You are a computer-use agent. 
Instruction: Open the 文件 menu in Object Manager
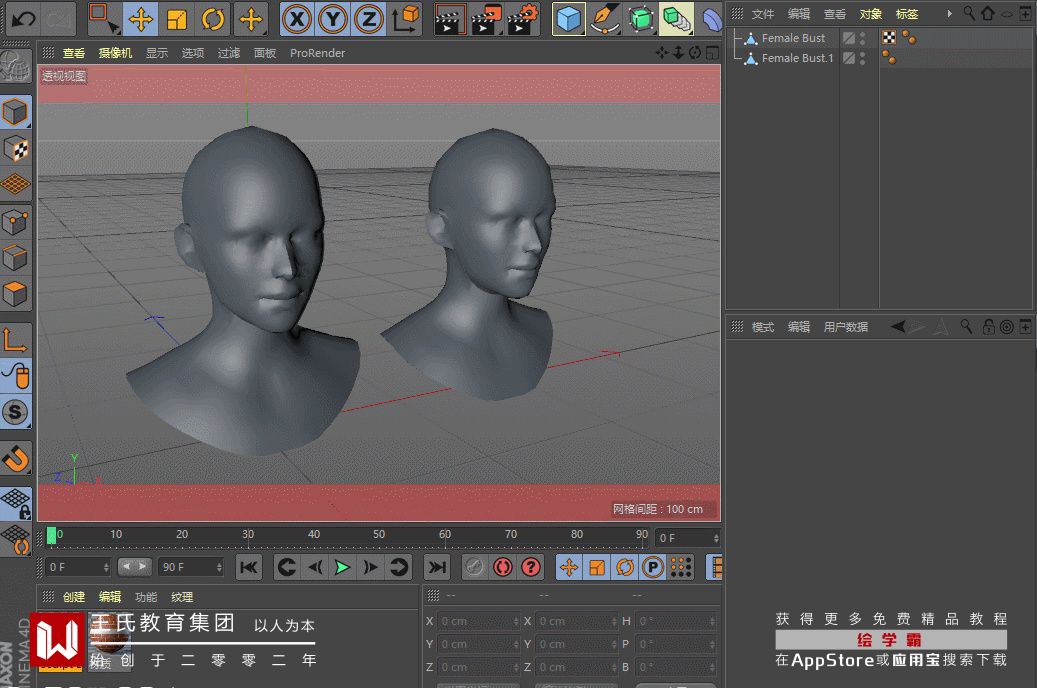tap(763, 14)
